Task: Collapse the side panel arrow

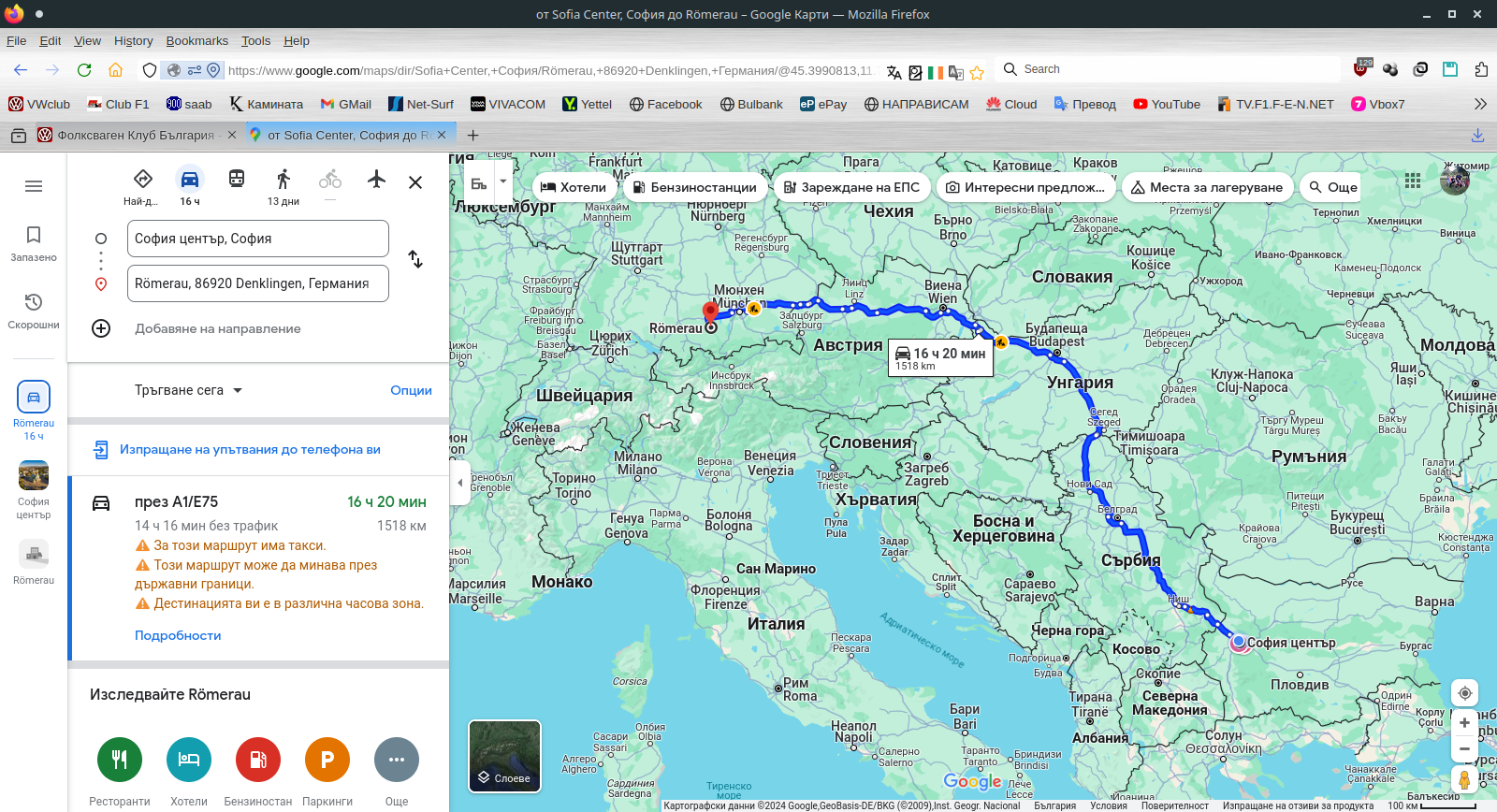Action: tap(459, 484)
